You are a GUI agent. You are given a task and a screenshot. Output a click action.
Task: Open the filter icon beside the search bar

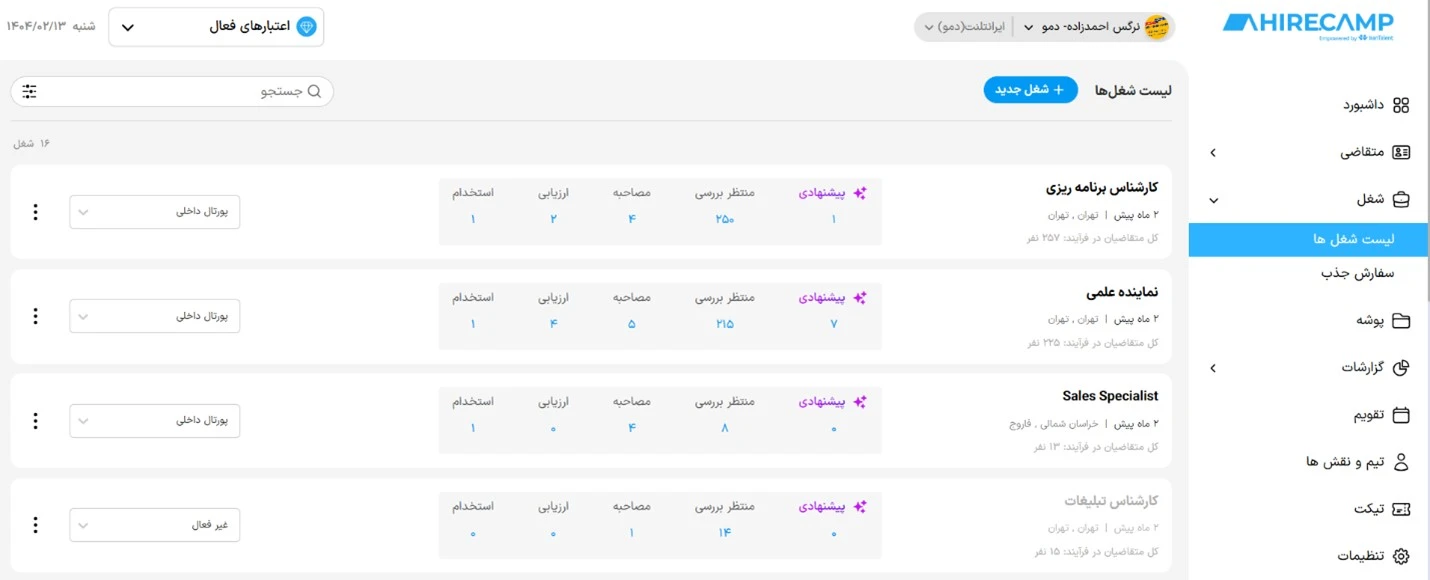pos(29,91)
